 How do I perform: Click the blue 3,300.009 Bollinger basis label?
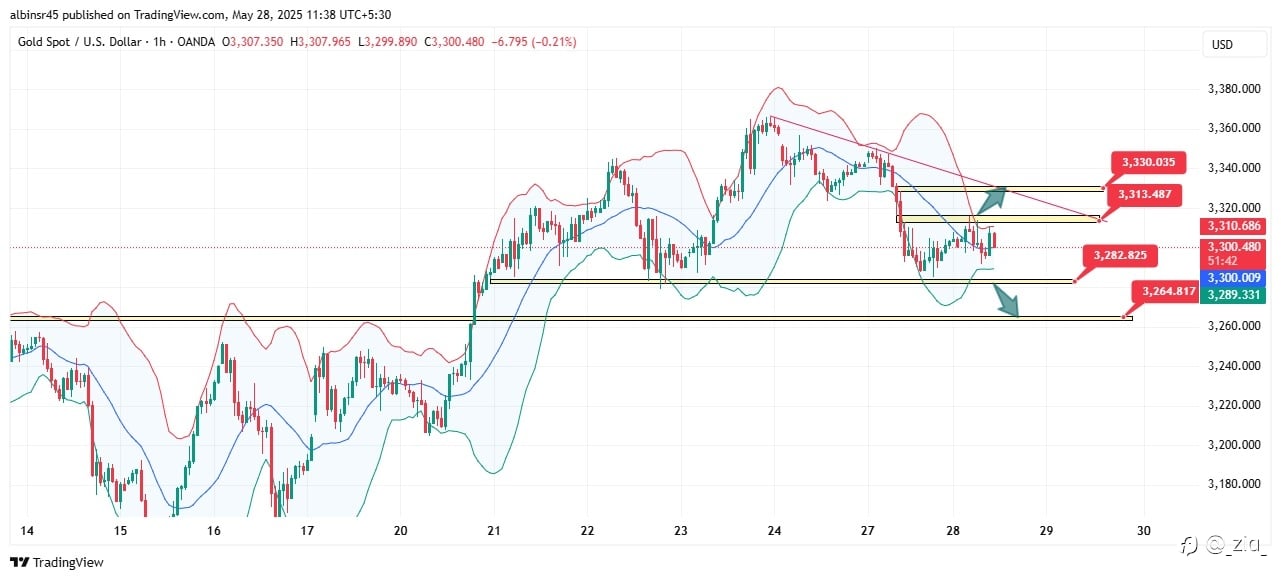click(1235, 279)
